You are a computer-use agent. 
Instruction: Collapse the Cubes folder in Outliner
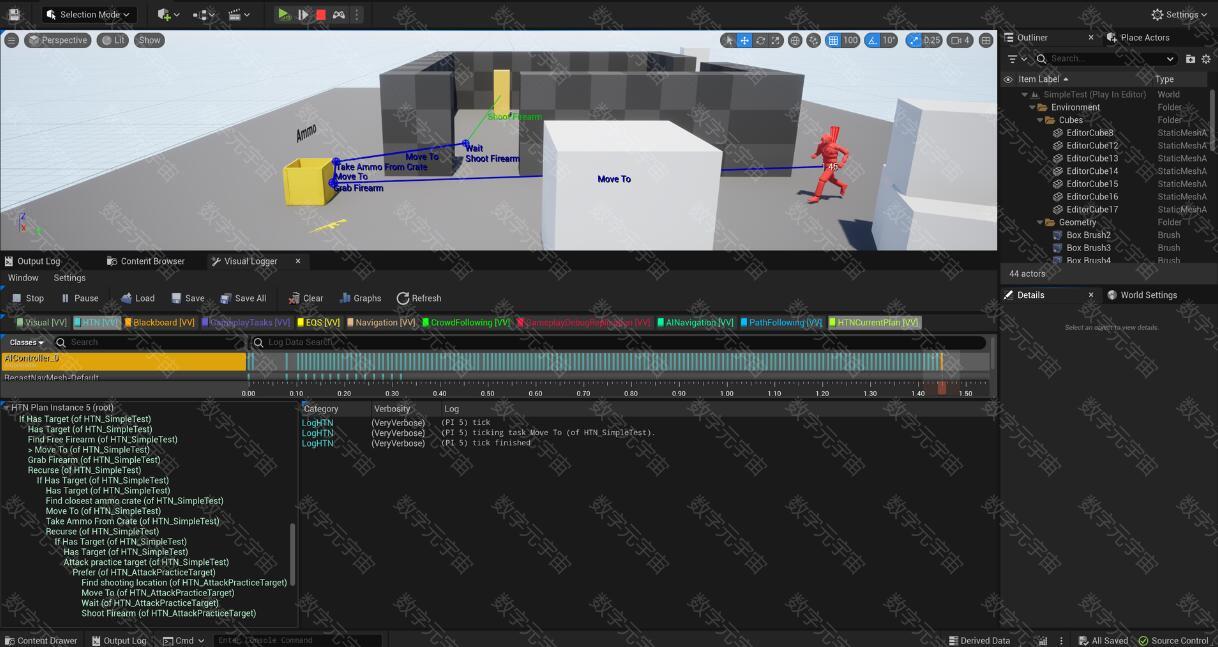1040,120
